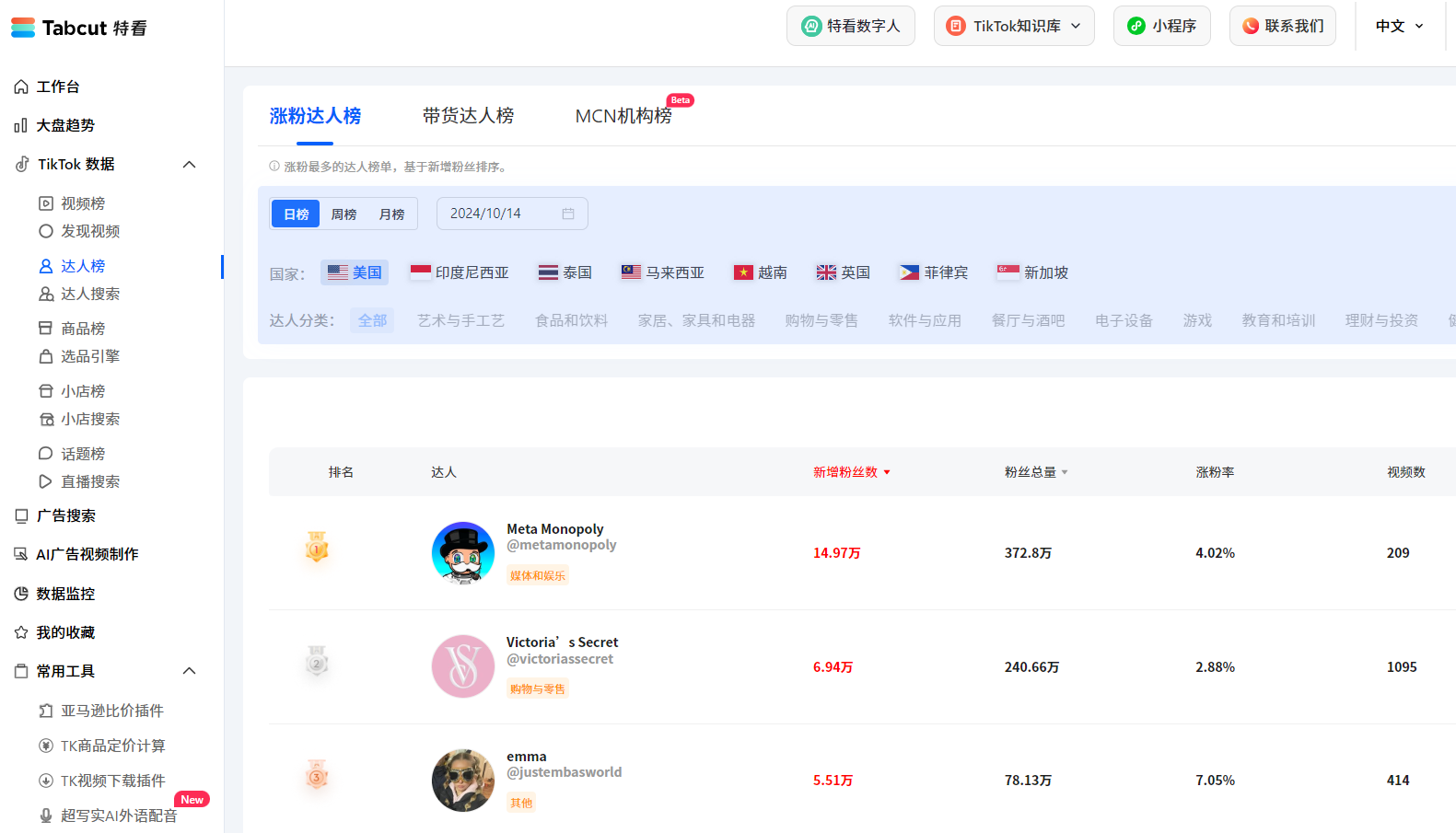Click the 广告搜索 icon
This screenshot has width=1456, height=833.
(x=21, y=515)
